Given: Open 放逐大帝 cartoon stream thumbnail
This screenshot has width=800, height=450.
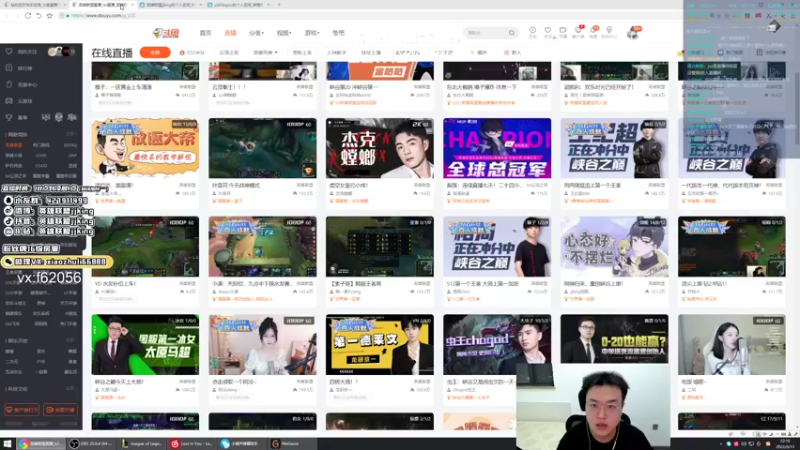Looking at the screenshot, I should [x=145, y=148].
